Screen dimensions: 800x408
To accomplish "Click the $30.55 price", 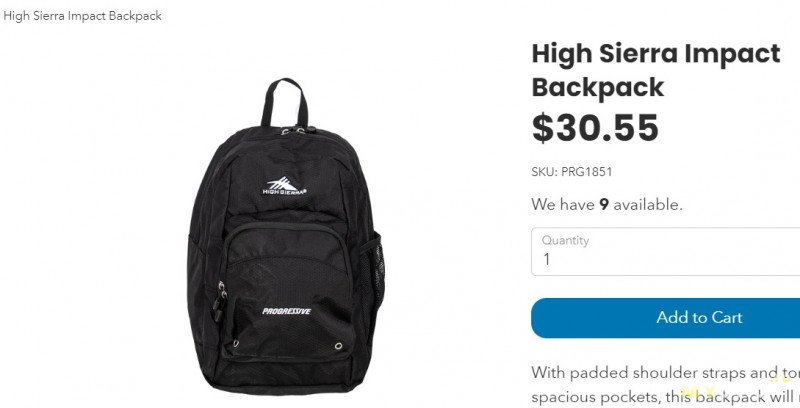I will (595, 128).
